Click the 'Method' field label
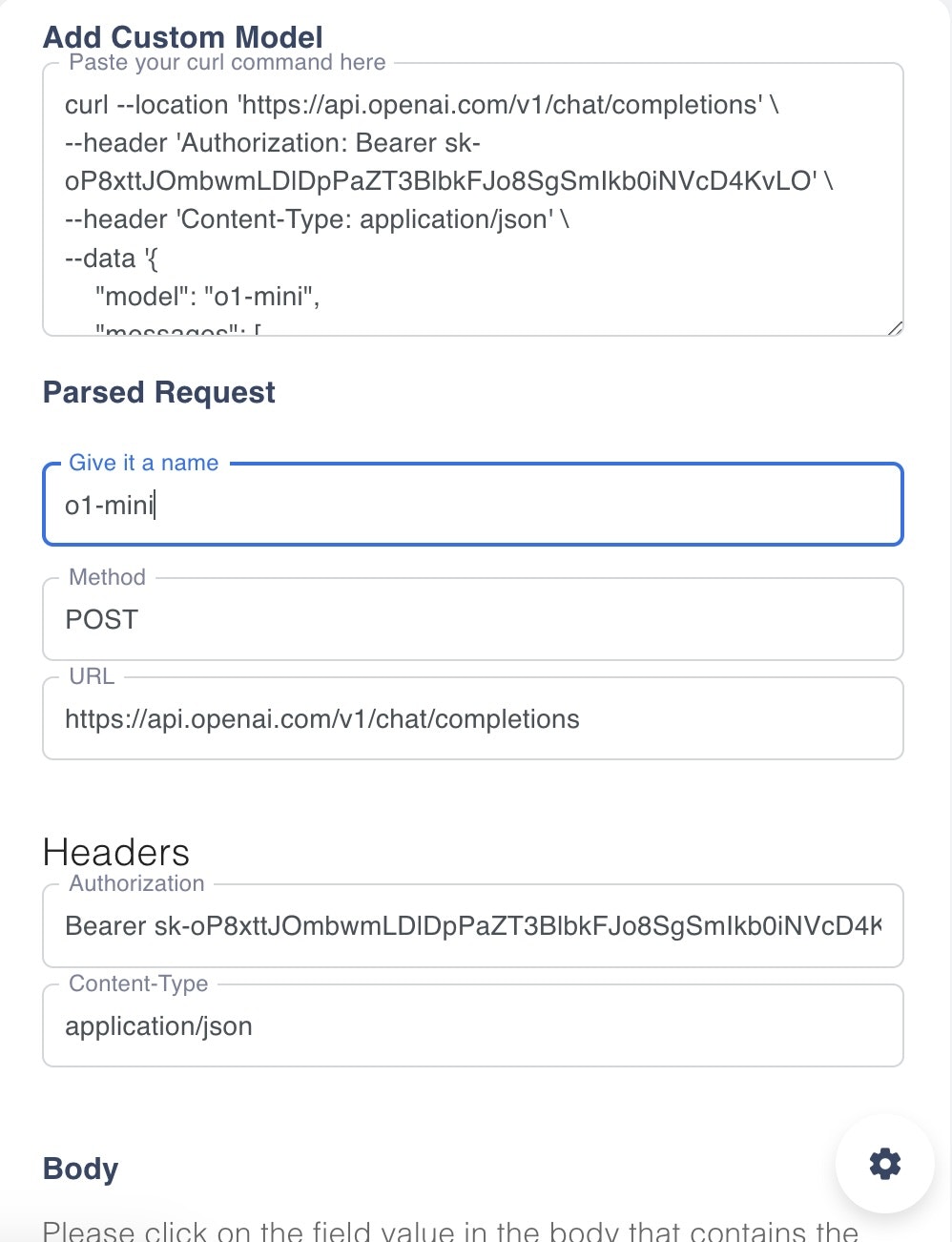 [x=108, y=577]
